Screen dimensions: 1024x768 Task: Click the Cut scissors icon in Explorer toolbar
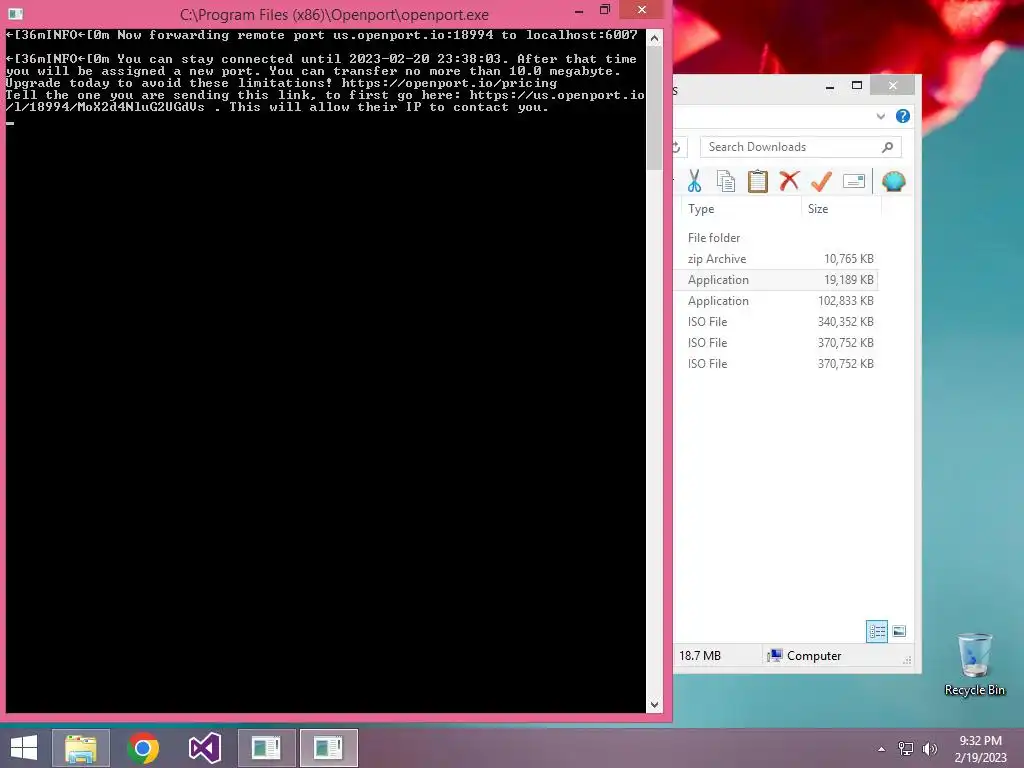coord(694,181)
